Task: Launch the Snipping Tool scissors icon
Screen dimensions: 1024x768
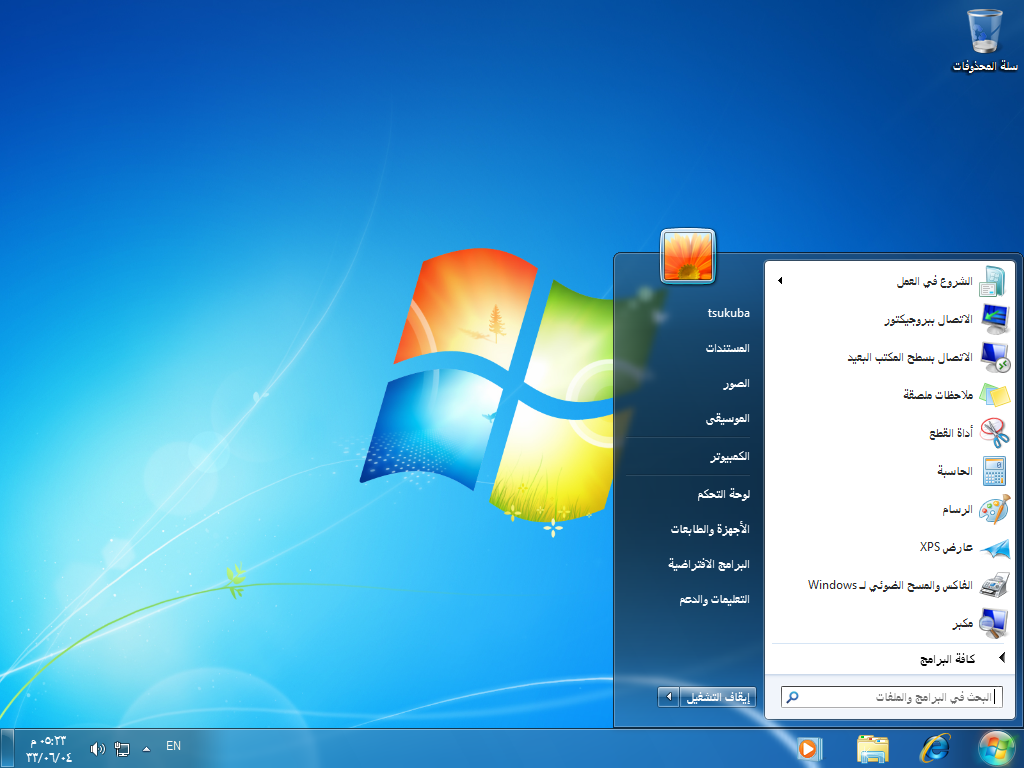Action: pos(995,433)
